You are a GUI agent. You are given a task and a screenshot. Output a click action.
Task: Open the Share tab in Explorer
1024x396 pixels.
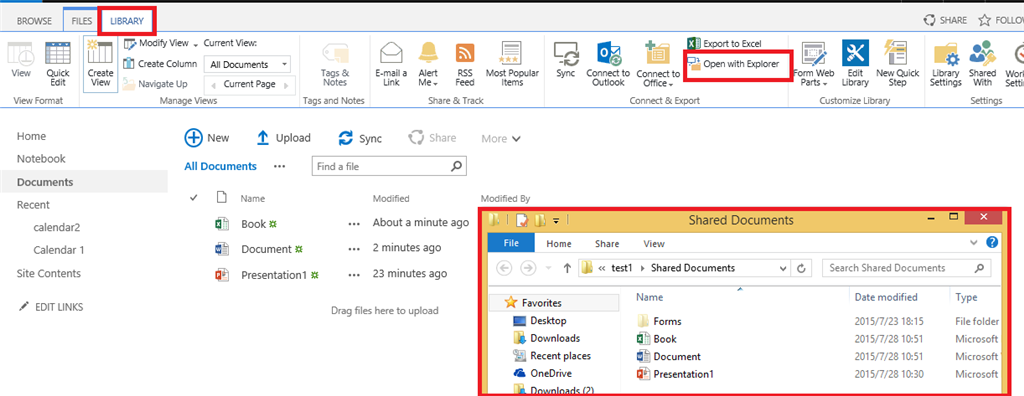click(x=607, y=244)
